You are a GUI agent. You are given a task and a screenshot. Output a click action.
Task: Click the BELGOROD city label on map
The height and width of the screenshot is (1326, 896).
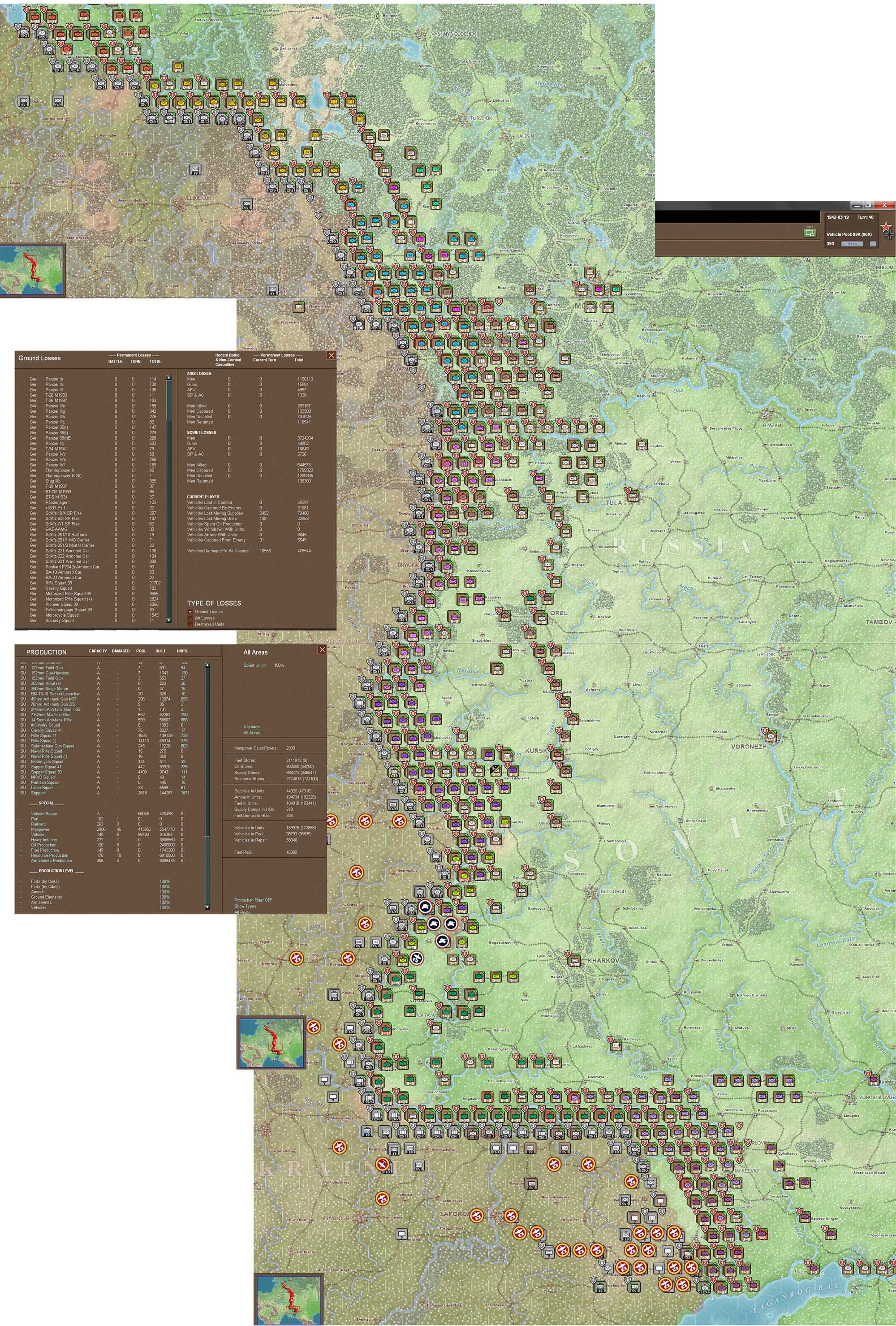pos(613,891)
